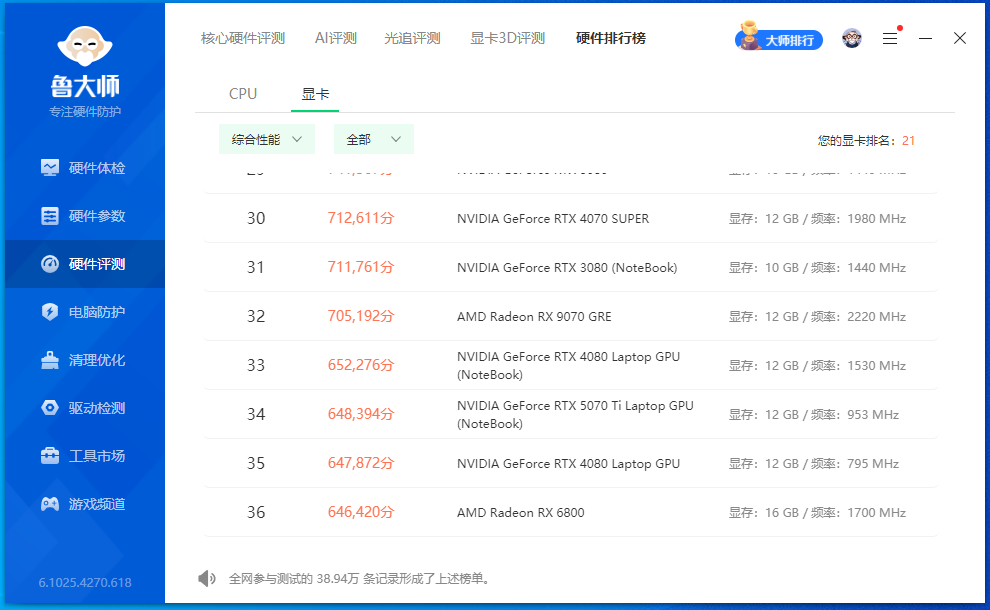Switch to CPU ranking tab
Image resolution: width=990 pixels, height=610 pixels.
[x=243, y=94]
